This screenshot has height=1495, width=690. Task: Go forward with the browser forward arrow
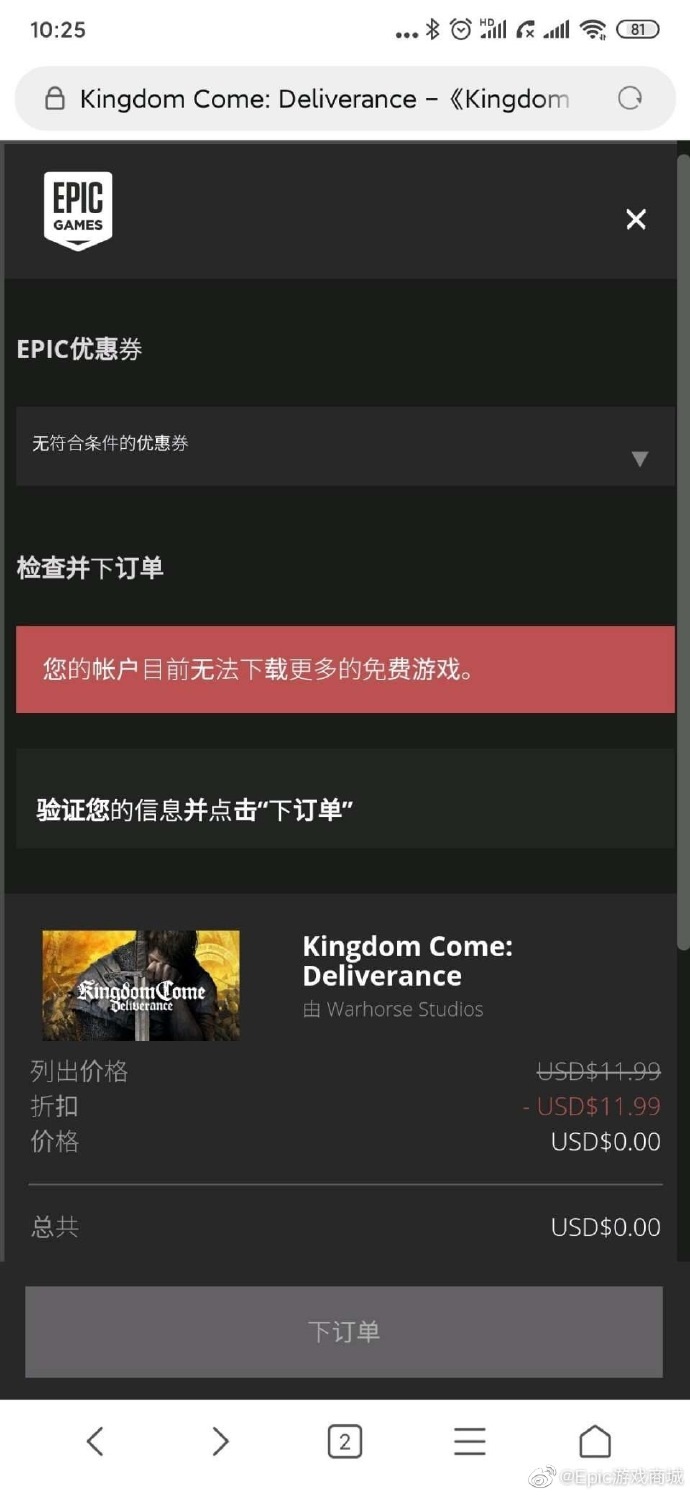coord(220,1441)
